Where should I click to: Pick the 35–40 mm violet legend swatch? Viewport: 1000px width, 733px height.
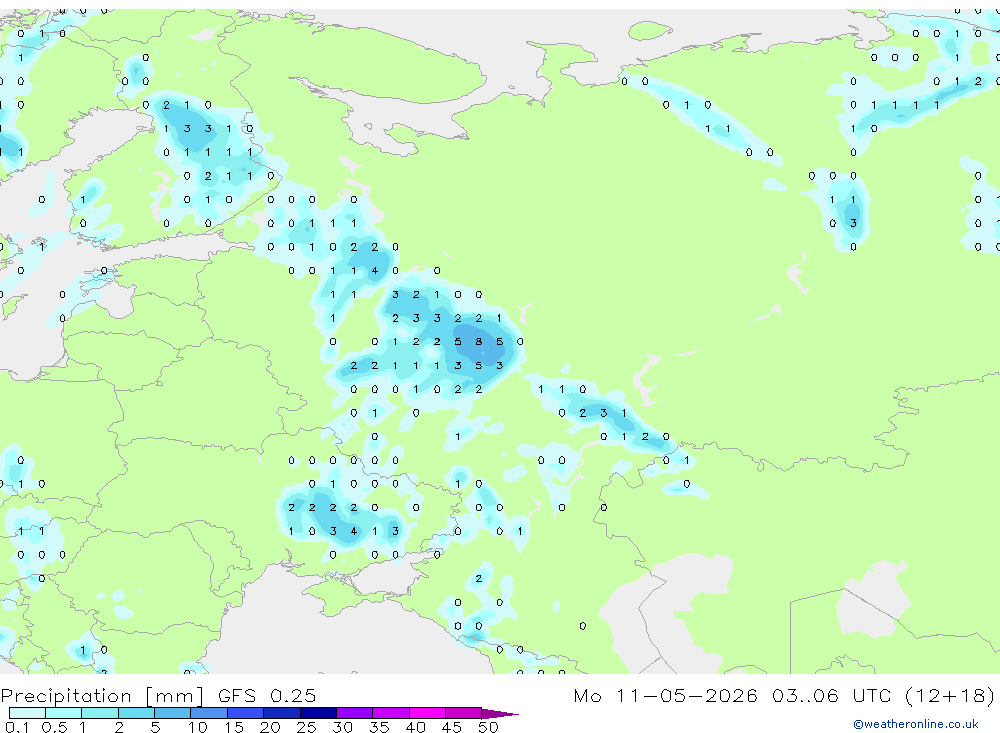point(391,713)
